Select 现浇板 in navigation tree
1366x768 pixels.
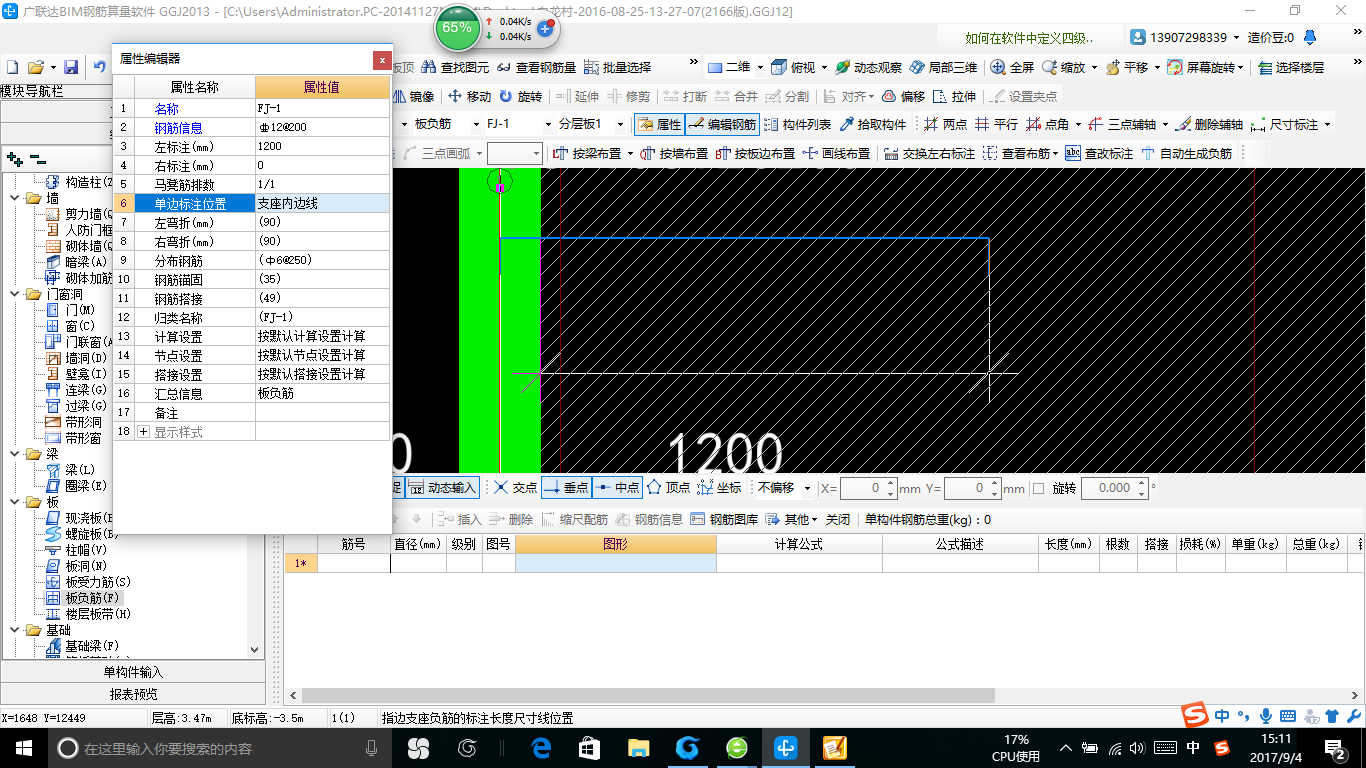tap(80, 518)
